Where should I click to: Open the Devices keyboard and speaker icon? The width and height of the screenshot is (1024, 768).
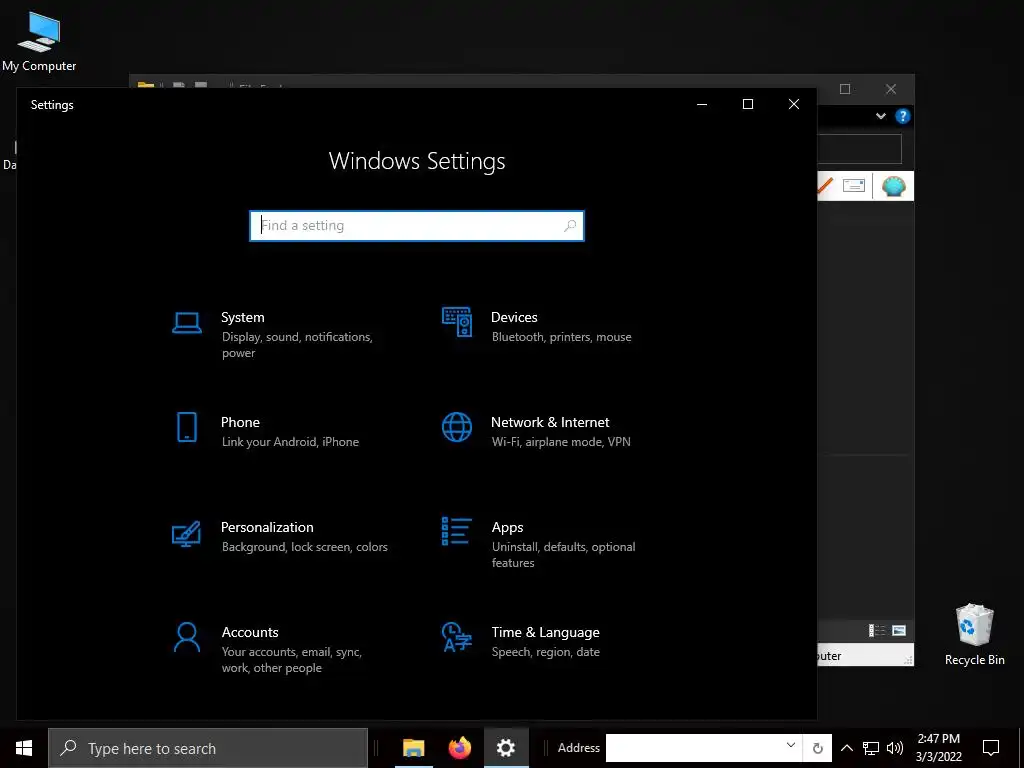click(x=456, y=322)
